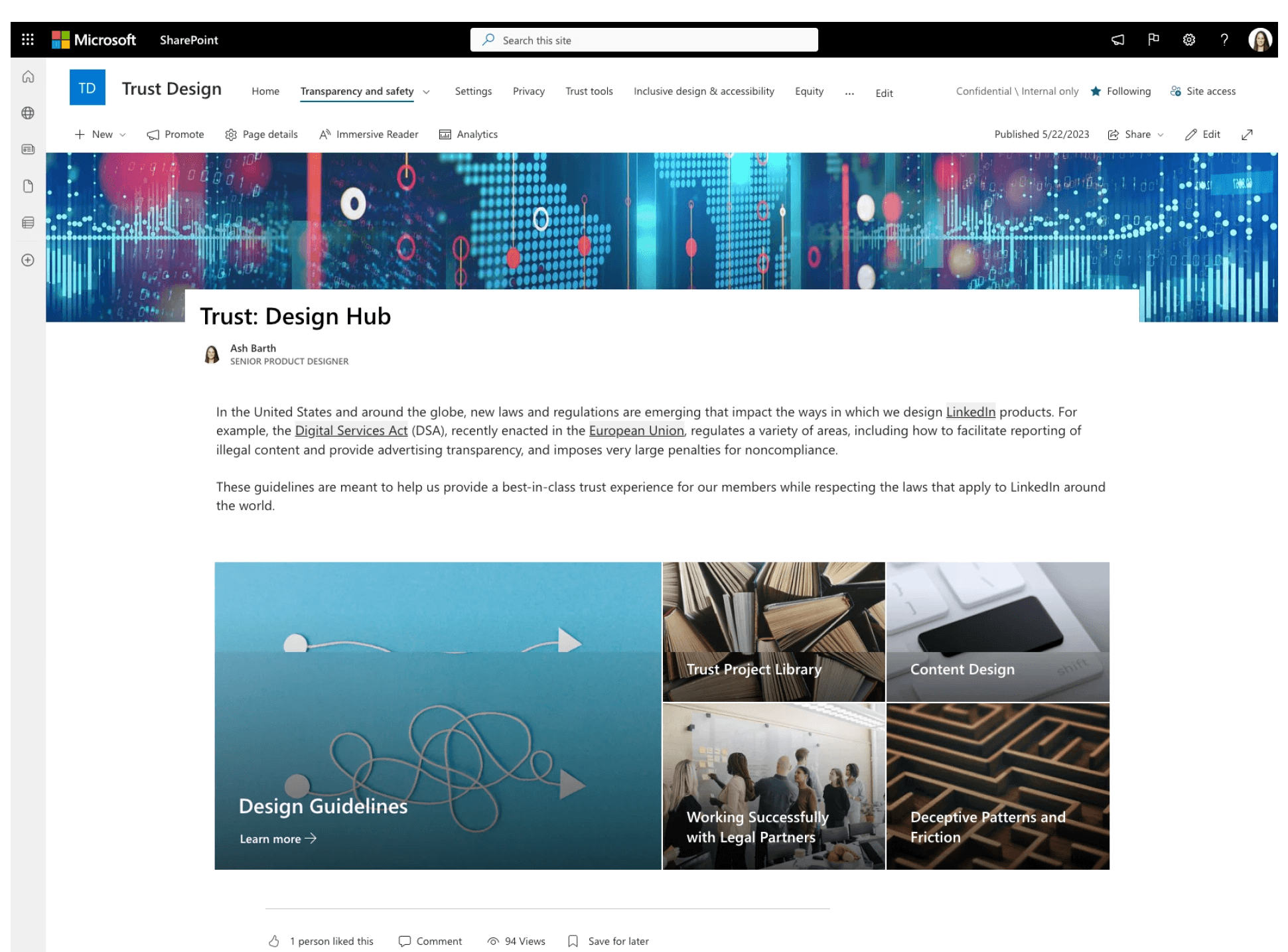Image resolution: width=1288 pixels, height=952 pixels.
Task: Click the create plus icon in left rail
Action: click(x=28, y=260)
